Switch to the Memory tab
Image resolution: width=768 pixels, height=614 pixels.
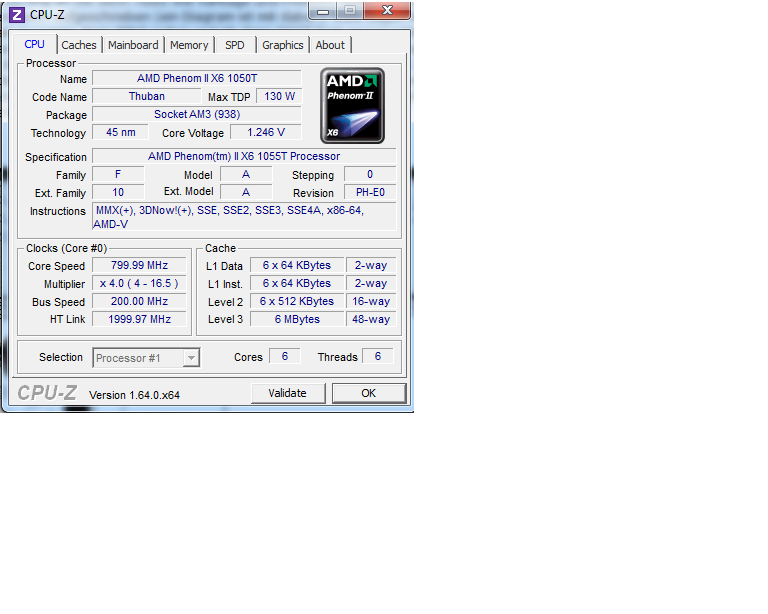pos(189,45)
